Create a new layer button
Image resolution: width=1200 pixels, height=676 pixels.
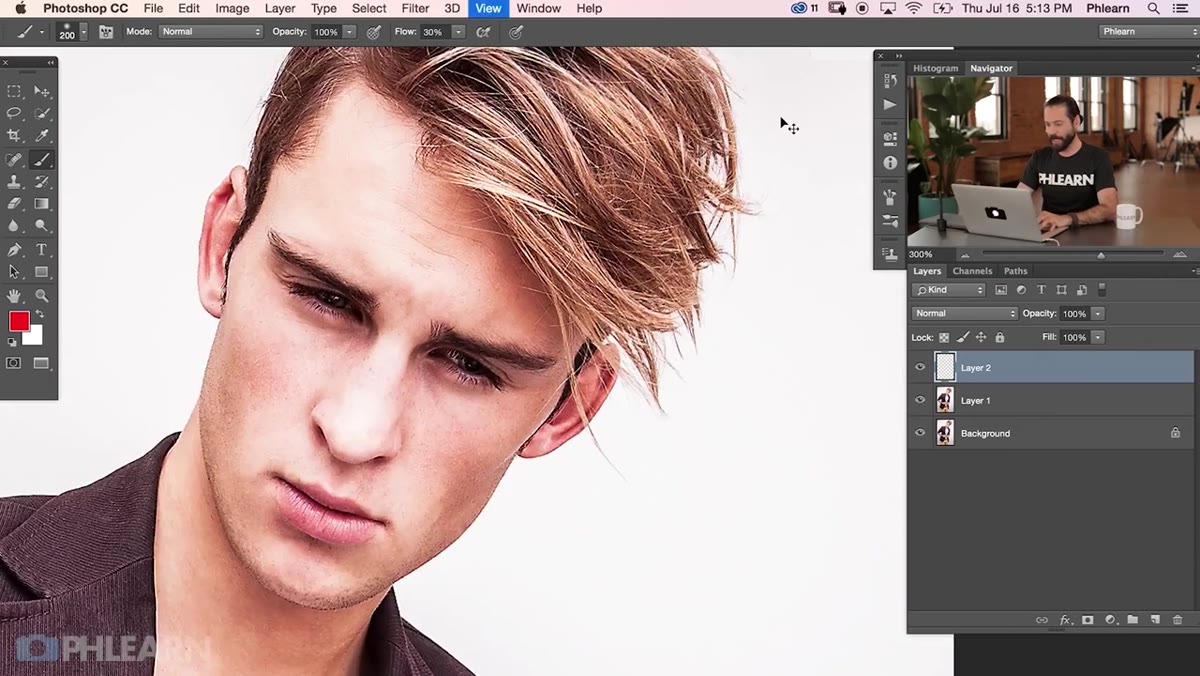point(1155,620)
